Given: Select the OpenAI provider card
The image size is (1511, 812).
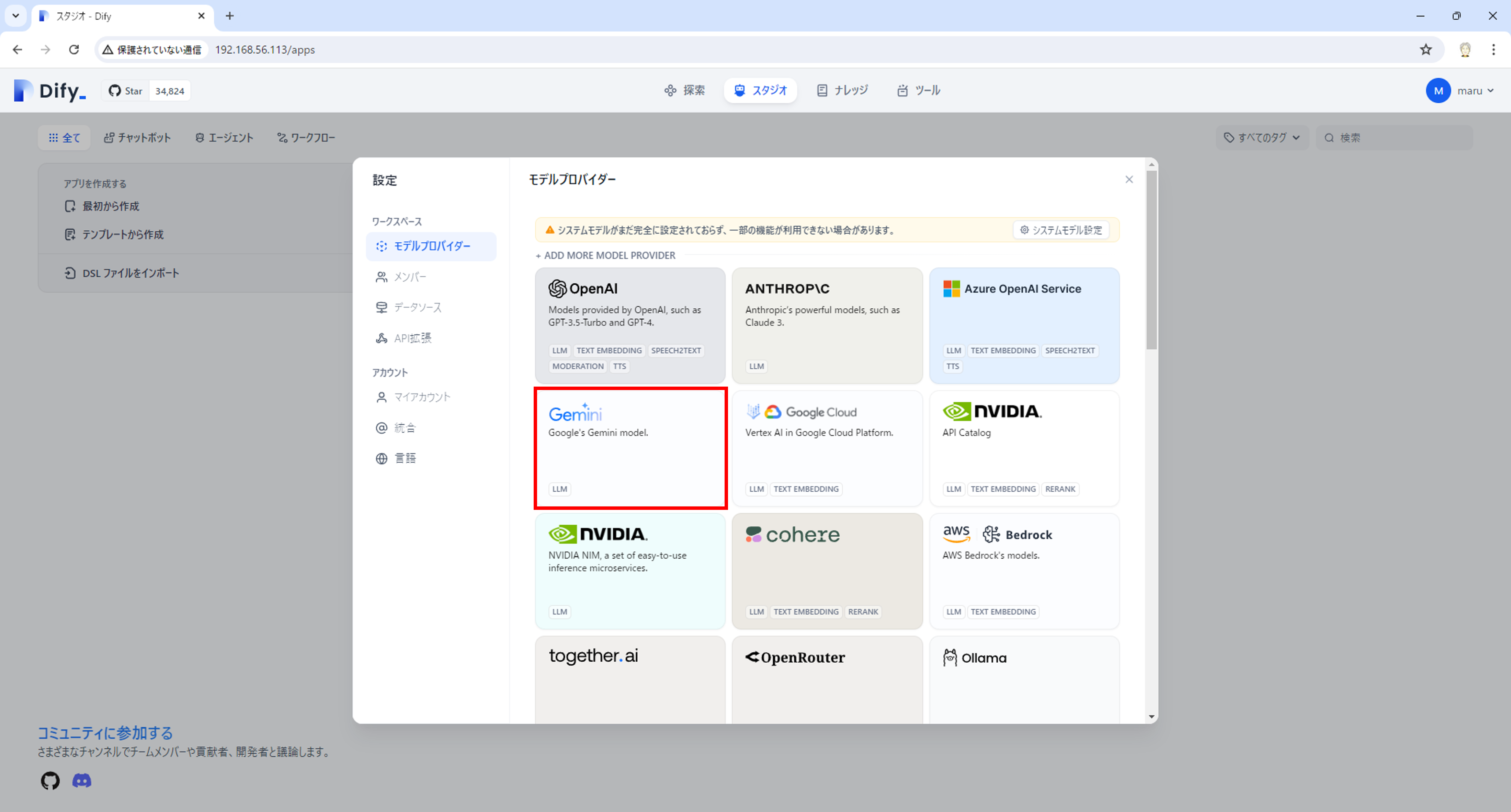Looking at the screenshot, I should coord(629,325).
